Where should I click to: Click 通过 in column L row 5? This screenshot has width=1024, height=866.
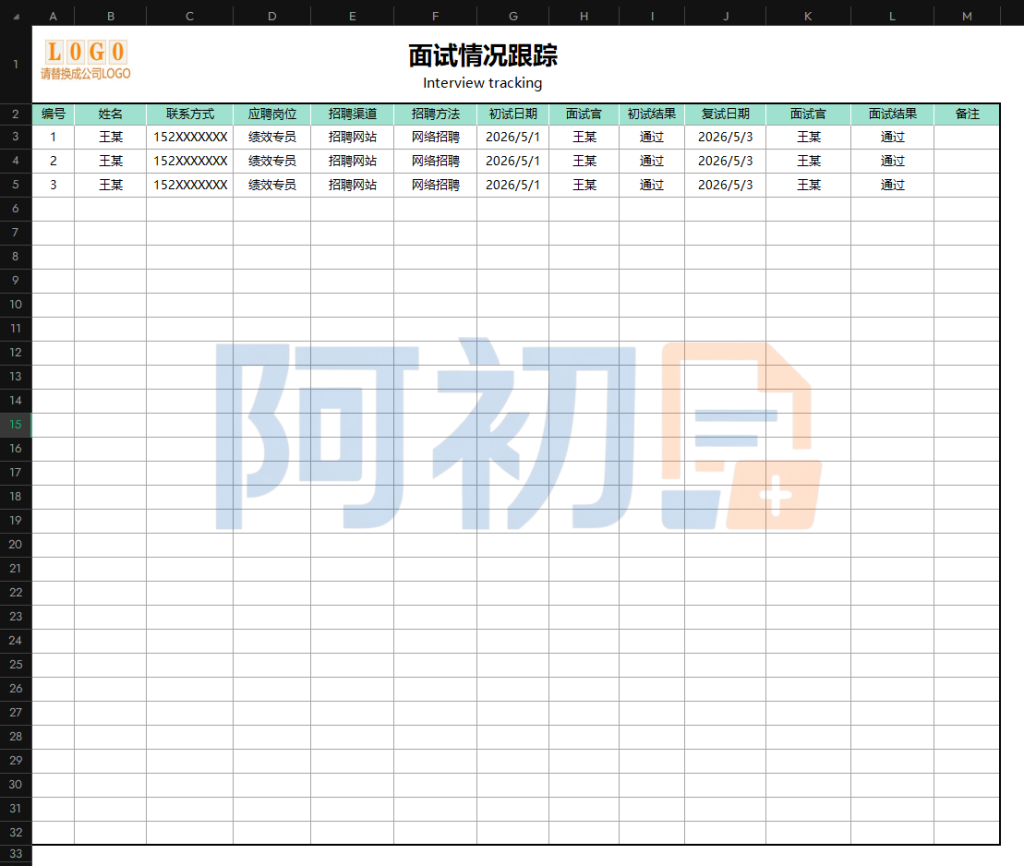pyautogui.click(x=892, y=185)
